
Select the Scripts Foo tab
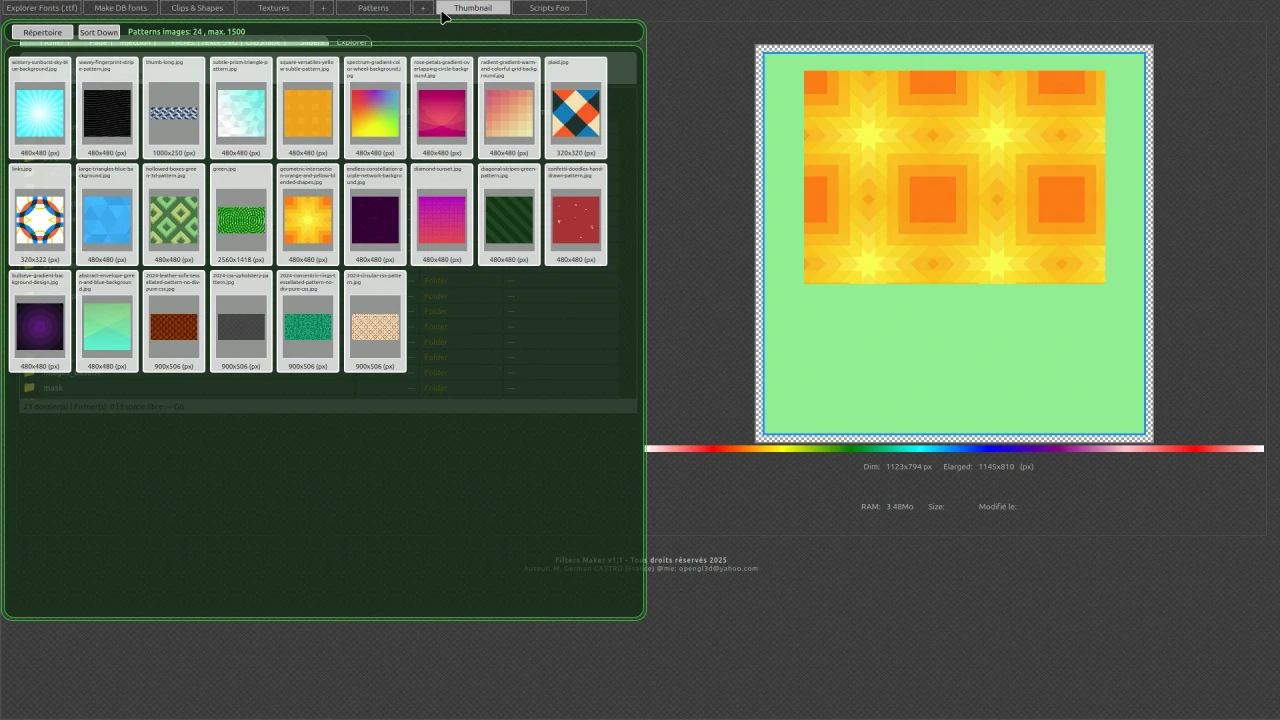548,8
